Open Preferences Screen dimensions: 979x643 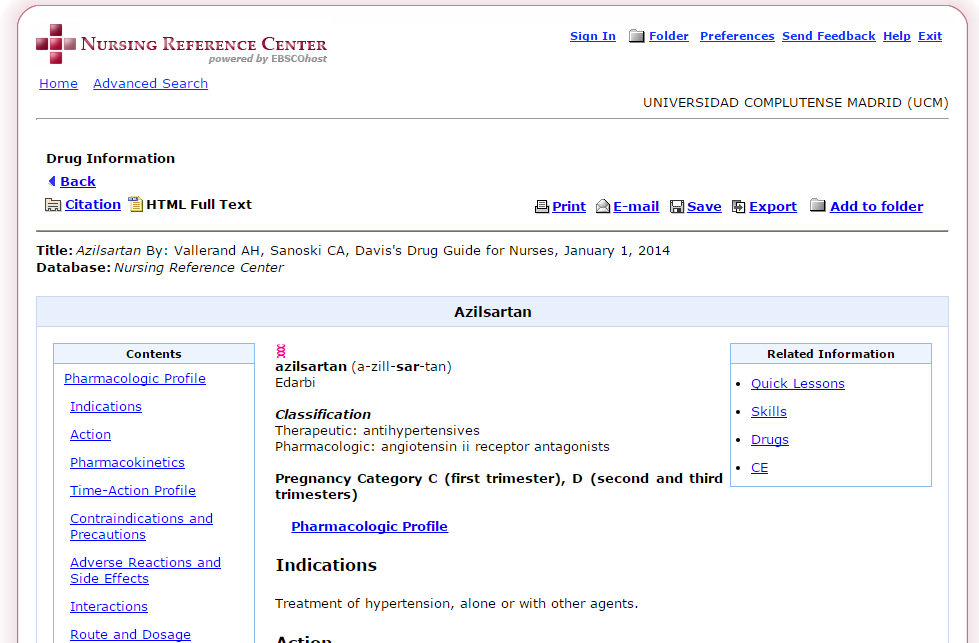tap(737, 36)
